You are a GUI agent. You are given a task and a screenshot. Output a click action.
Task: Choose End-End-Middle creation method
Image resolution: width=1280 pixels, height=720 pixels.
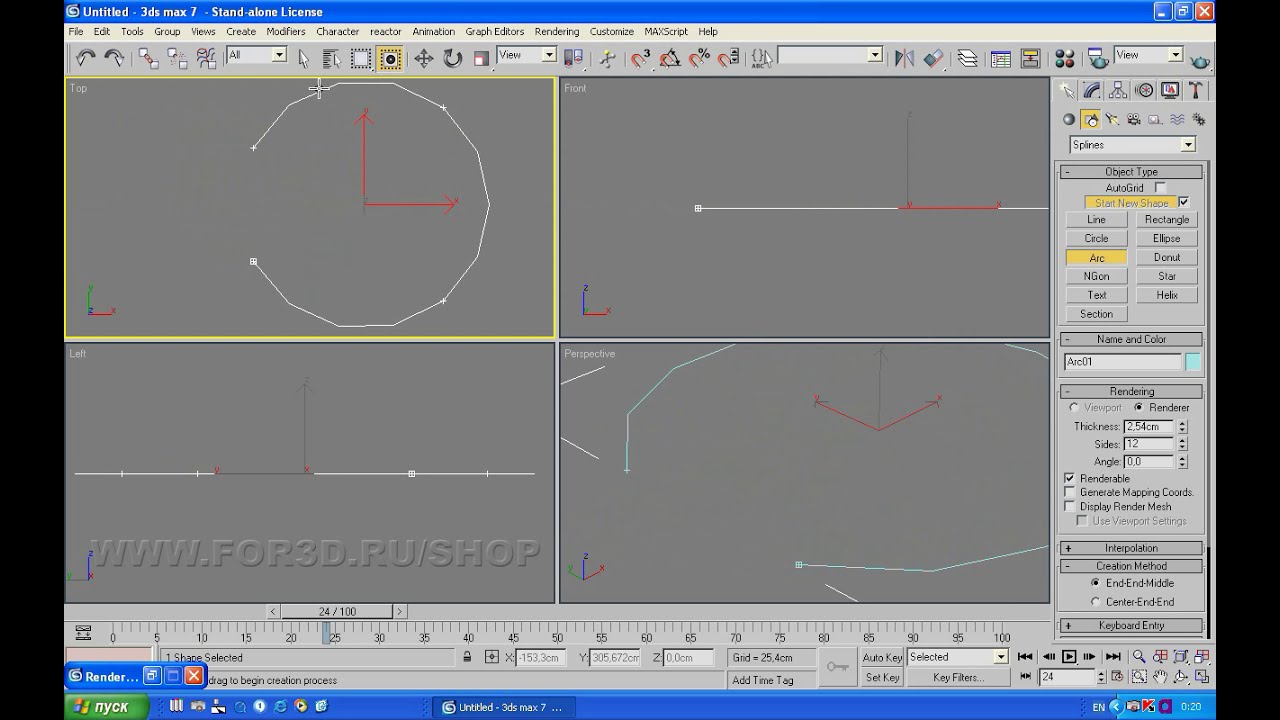point(1095,583)
